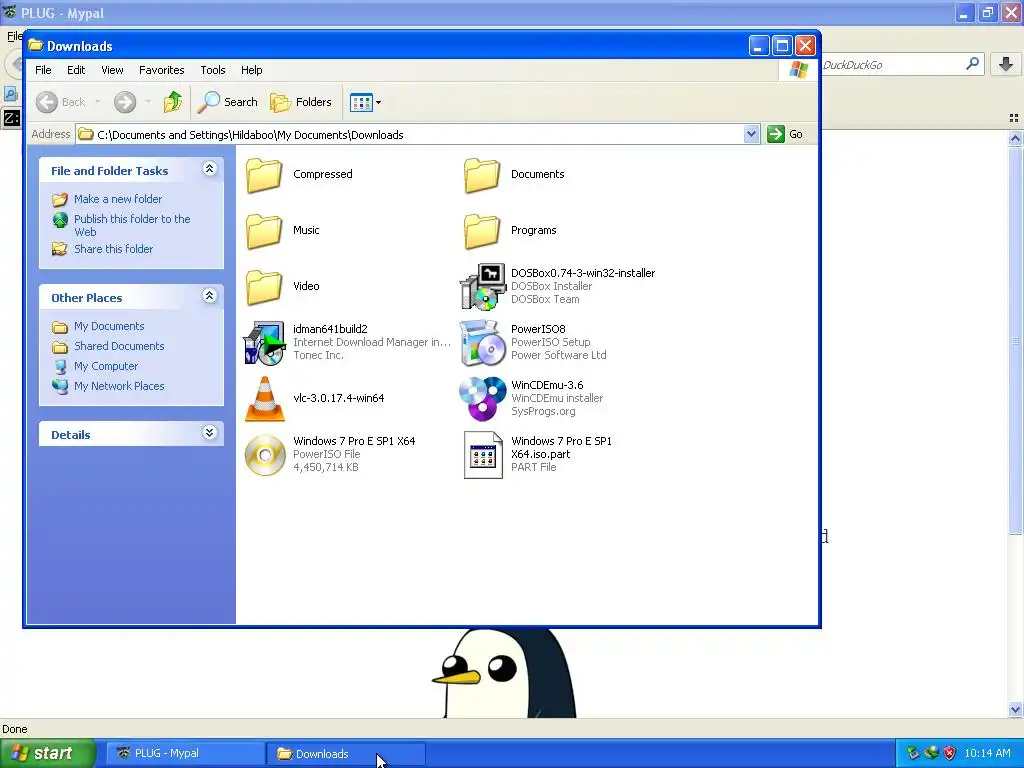Click the Forward navigation arrow
This screenshot has height=768, width=1024.
coord(125,102)
